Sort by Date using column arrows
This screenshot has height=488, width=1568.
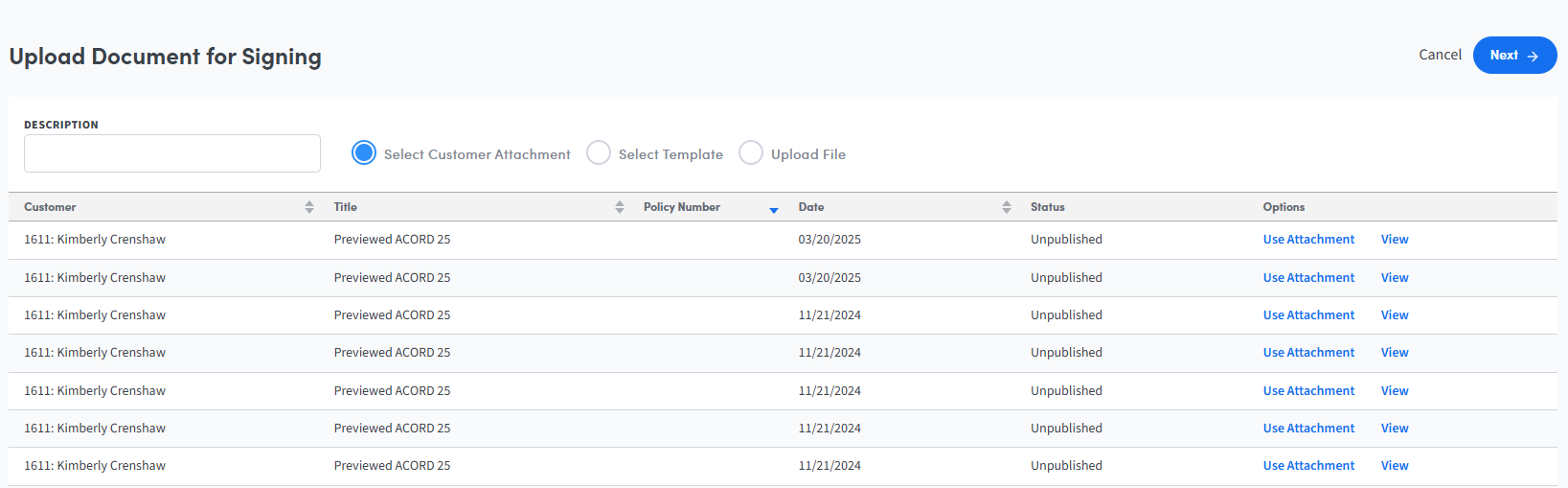[x=1007, y=207]
